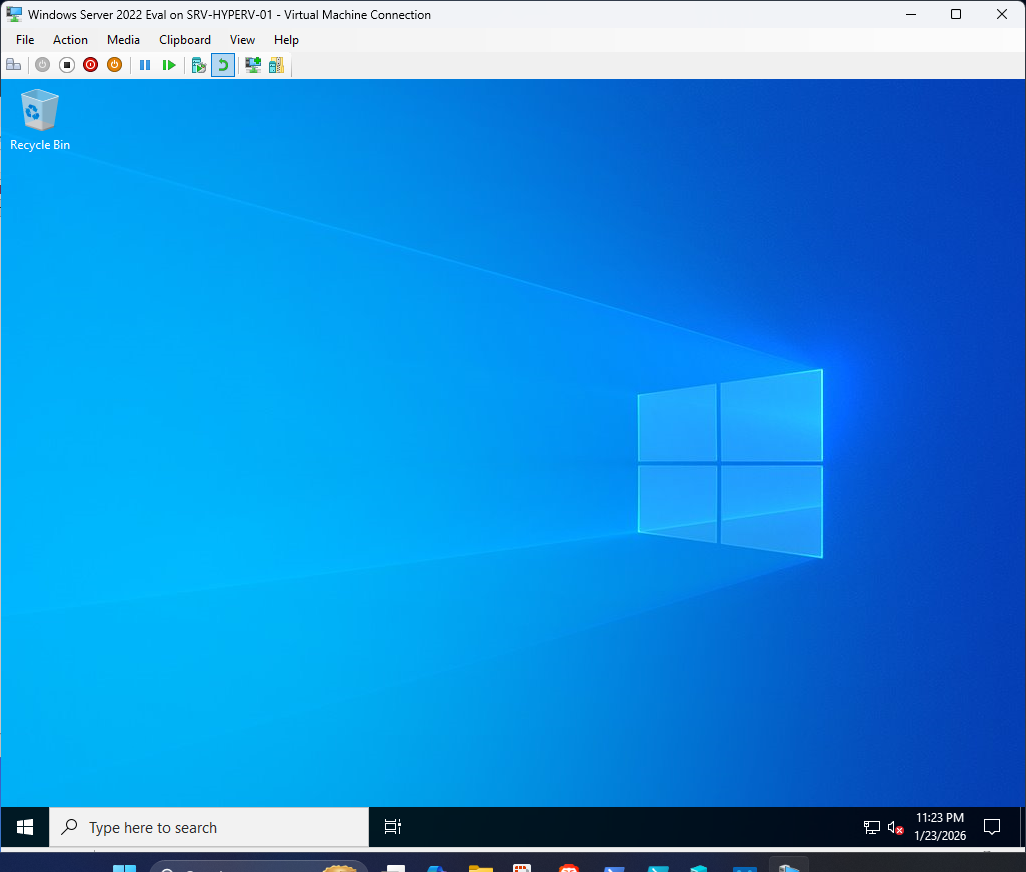Open the Resume playback icon
Image resolution: width=1026 pixels, height=872 pixels.
click(x=169, y=64)
